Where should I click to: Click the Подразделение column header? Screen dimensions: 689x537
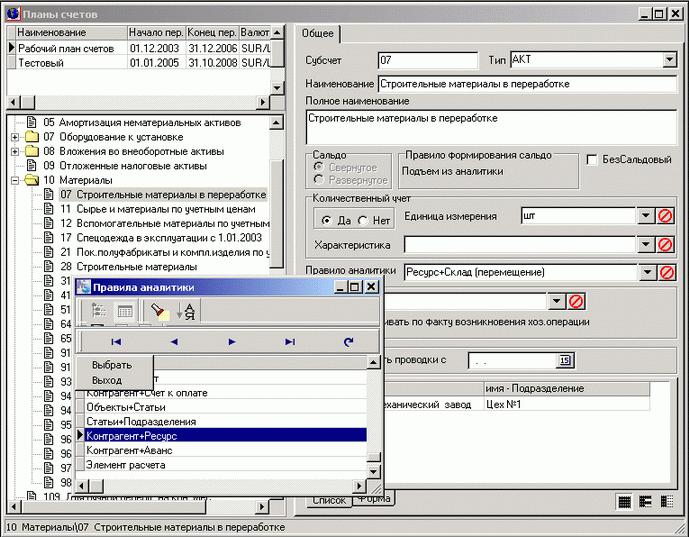click(567, 388)
